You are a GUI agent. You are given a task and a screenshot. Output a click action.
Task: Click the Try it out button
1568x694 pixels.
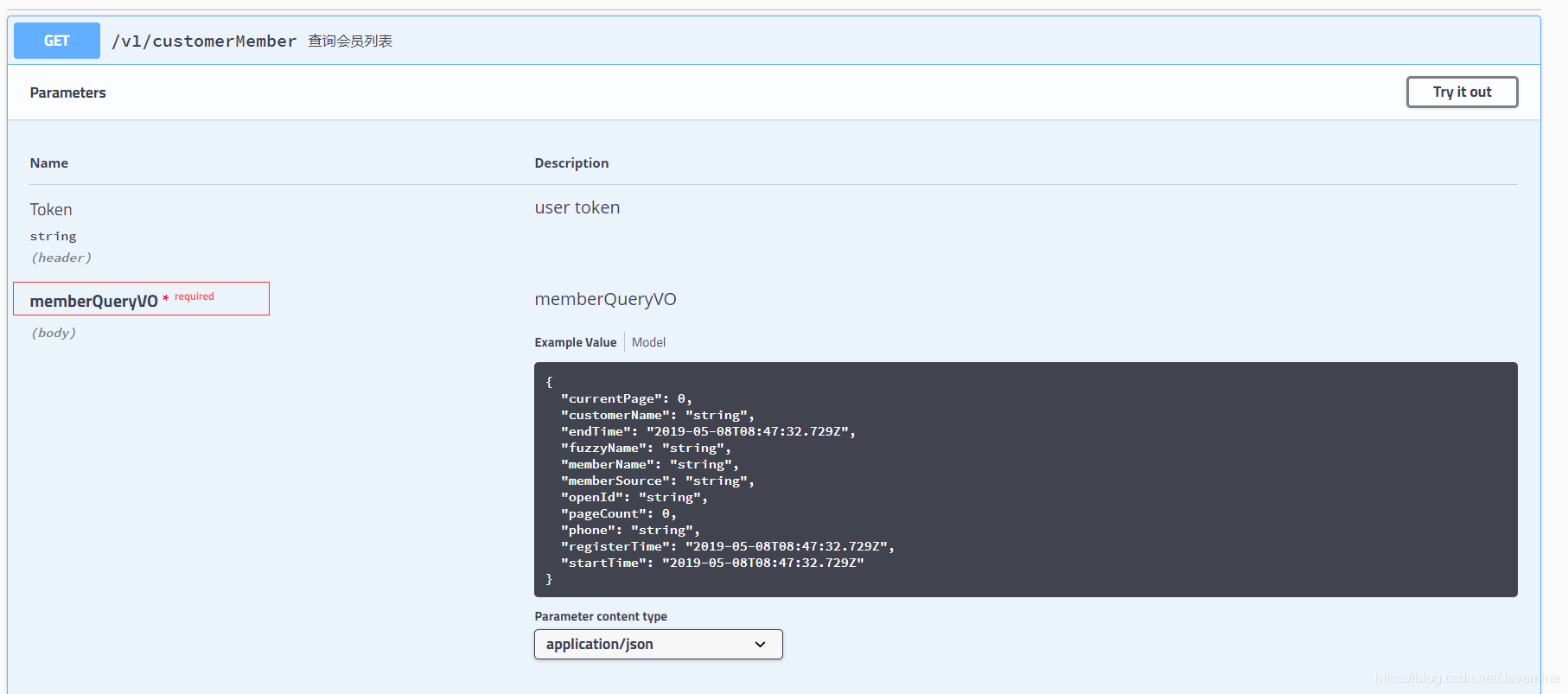[1462, 92]
